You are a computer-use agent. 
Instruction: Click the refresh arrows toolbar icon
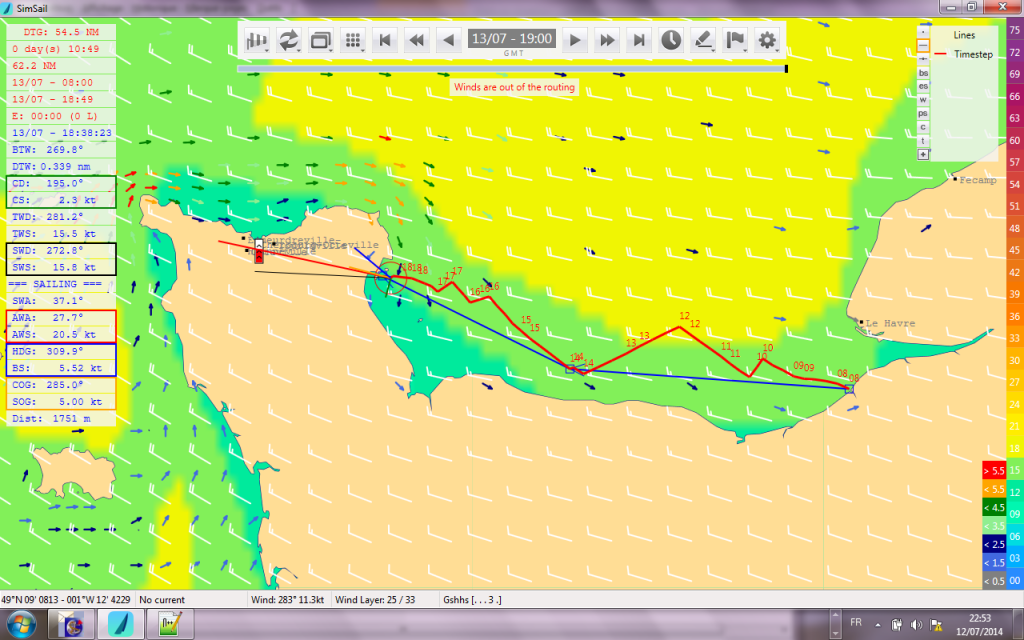(289, 40)
